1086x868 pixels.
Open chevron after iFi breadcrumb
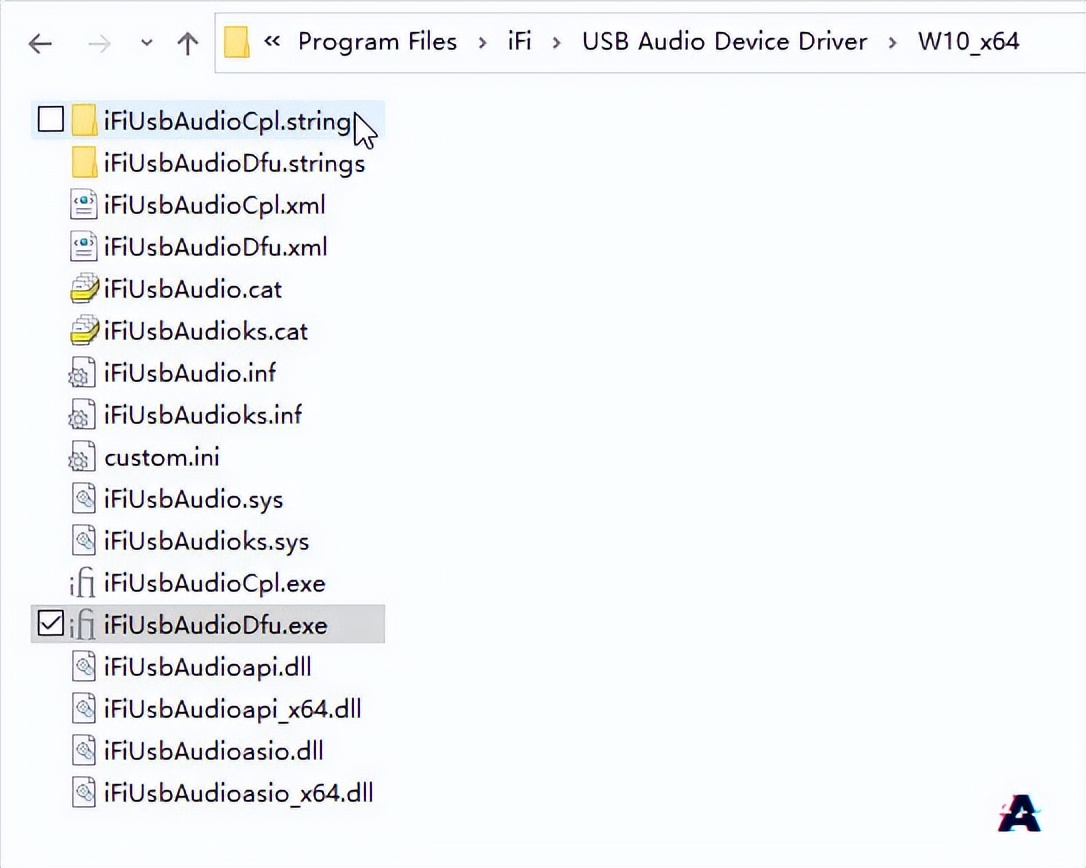[556, 43]
